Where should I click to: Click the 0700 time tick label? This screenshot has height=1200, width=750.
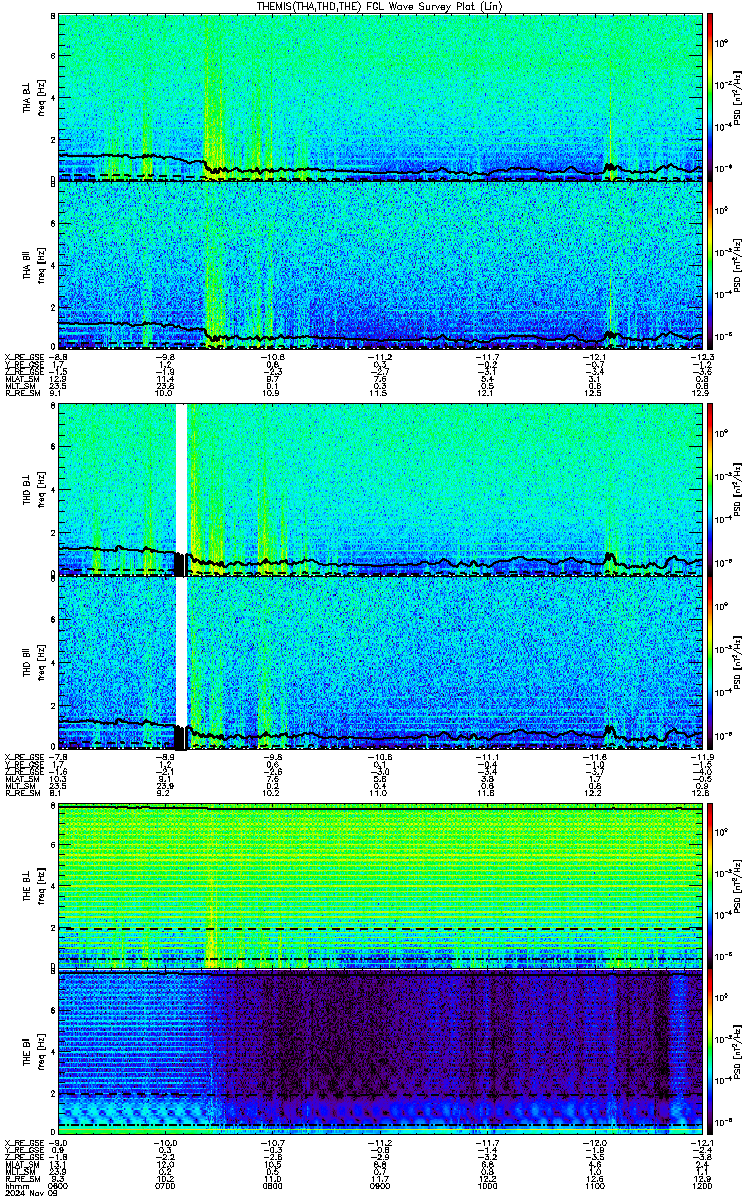166,1185
